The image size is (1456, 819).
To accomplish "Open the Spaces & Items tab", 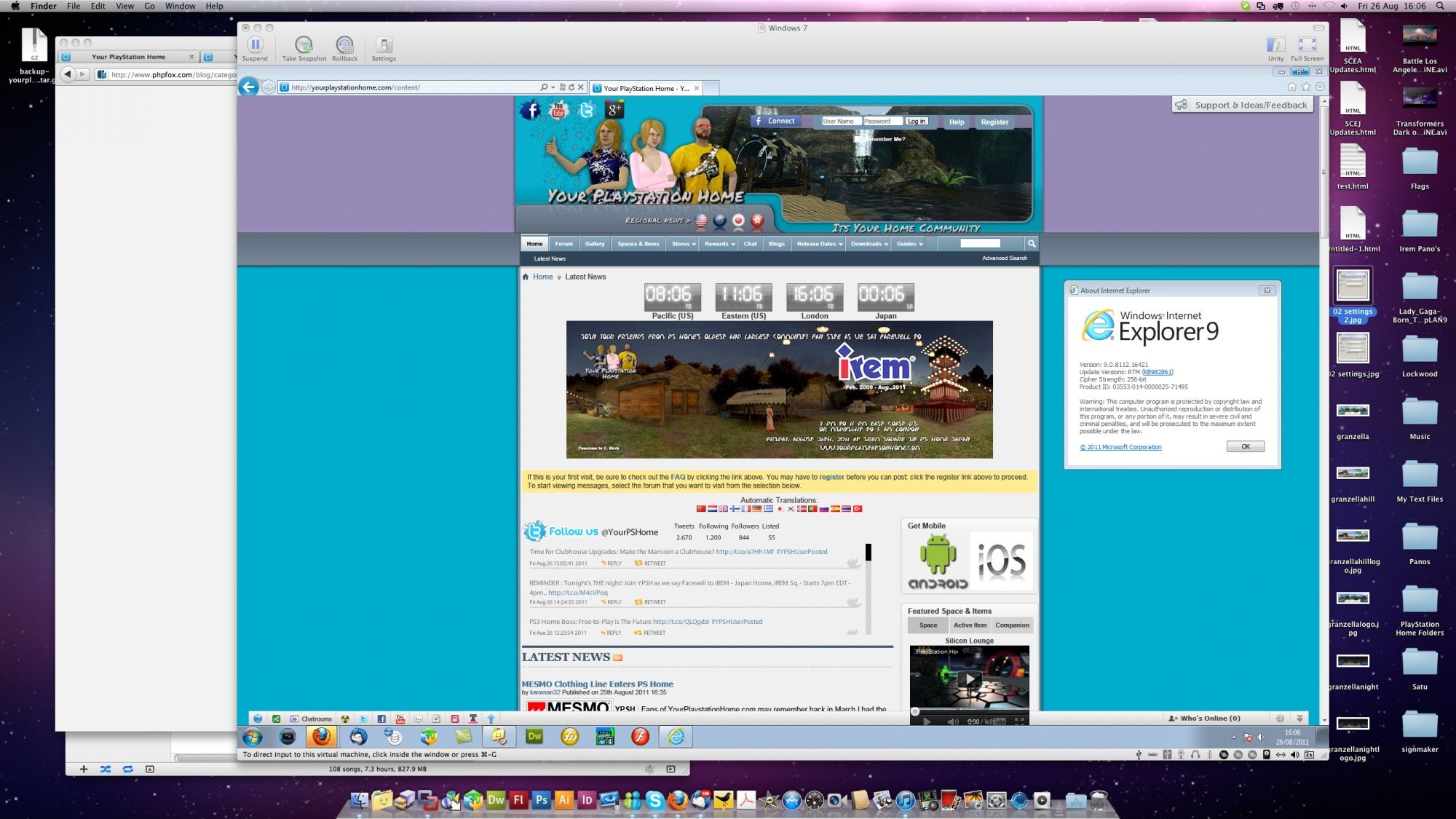I will (x=638, y=244).
